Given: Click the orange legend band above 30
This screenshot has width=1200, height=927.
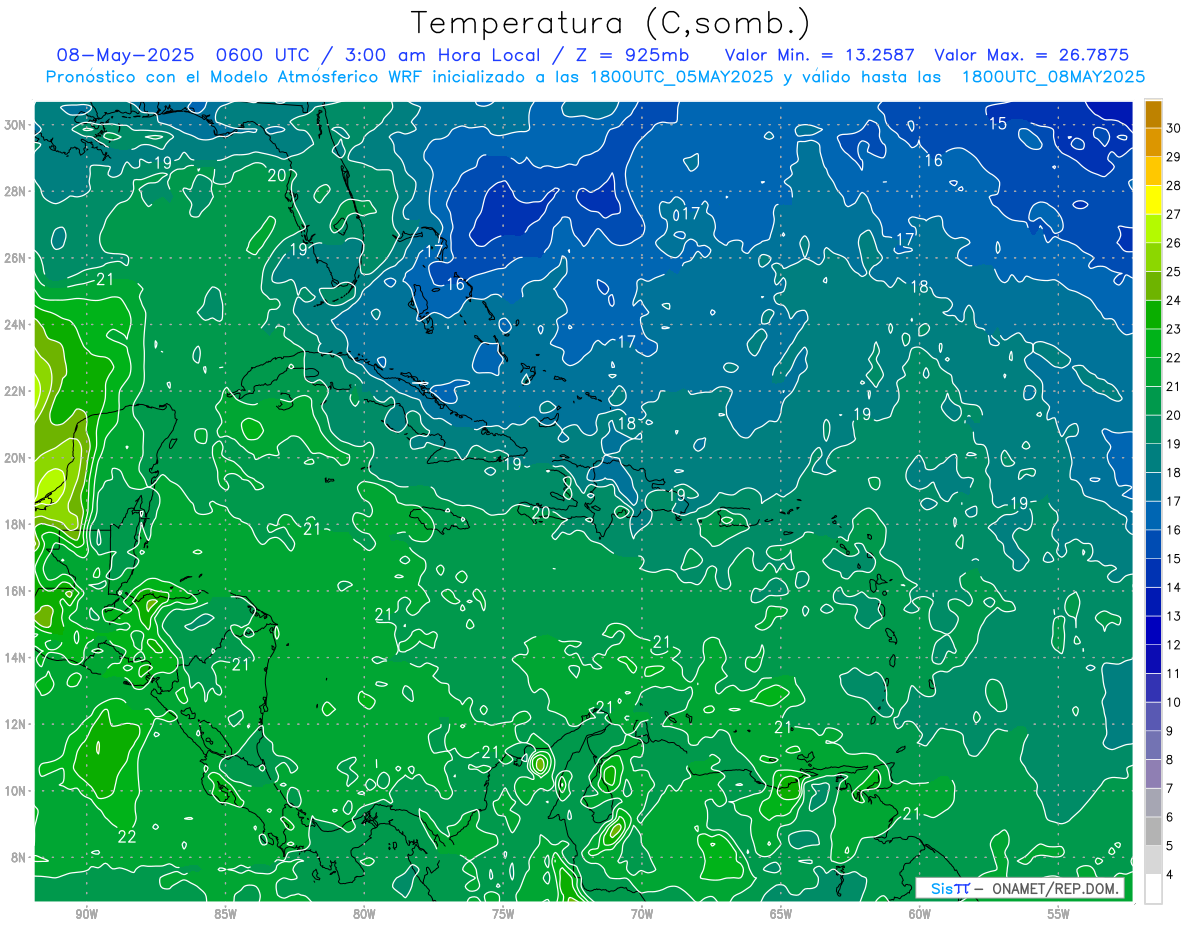Looking at the screenshot, I should (x=1154, y=115).
